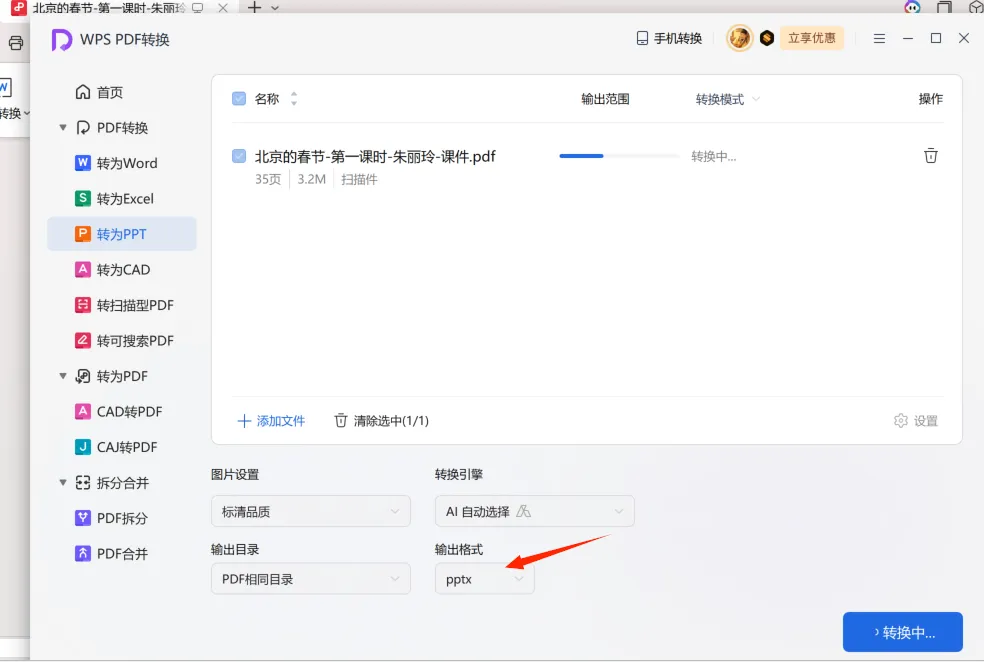984x662 pixels.
Task: Switch to 北京的春节 document tab
Action: [x=108, y=8]
